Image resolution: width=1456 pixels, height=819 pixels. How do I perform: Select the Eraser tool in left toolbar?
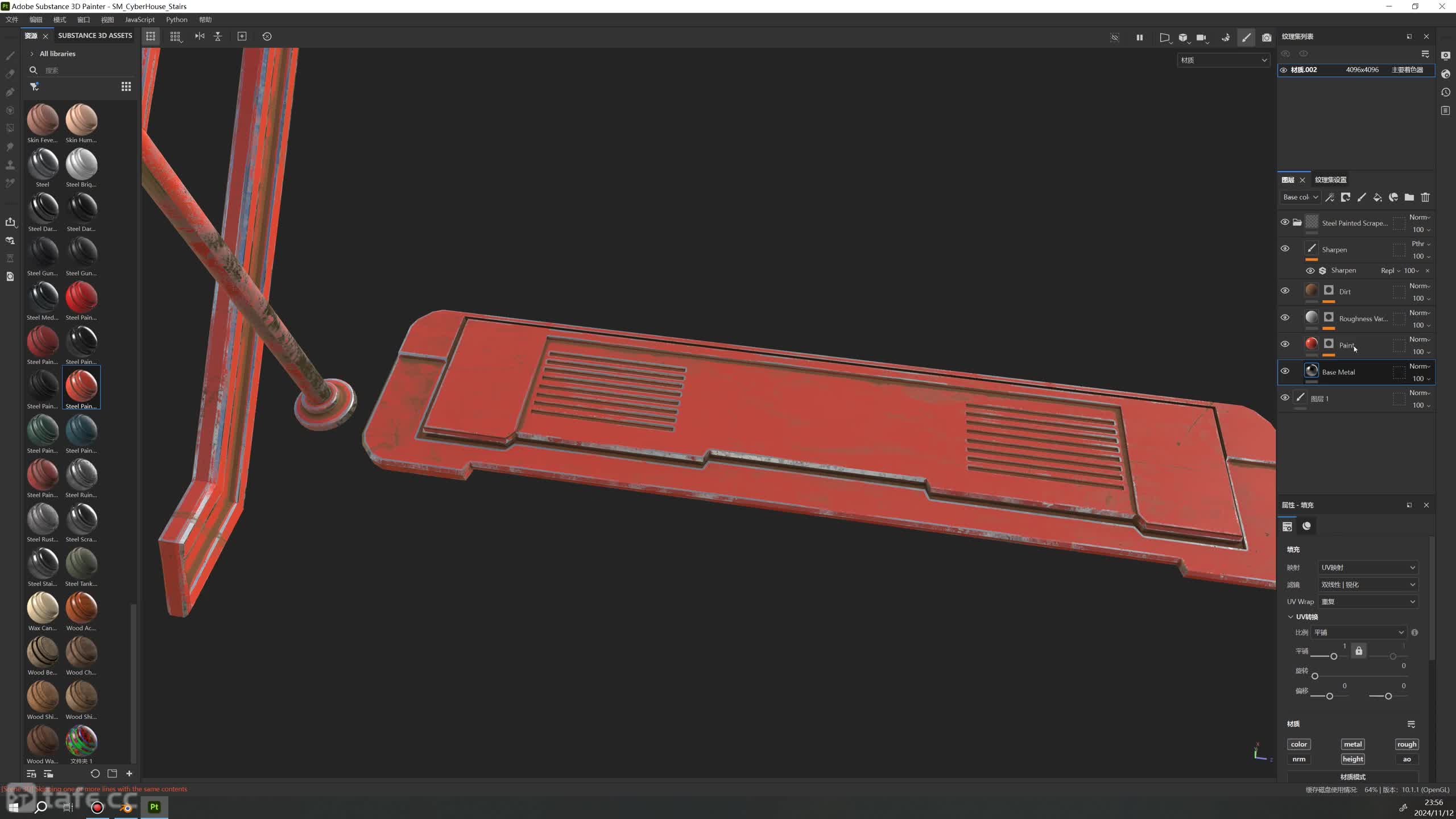[10, 74]
